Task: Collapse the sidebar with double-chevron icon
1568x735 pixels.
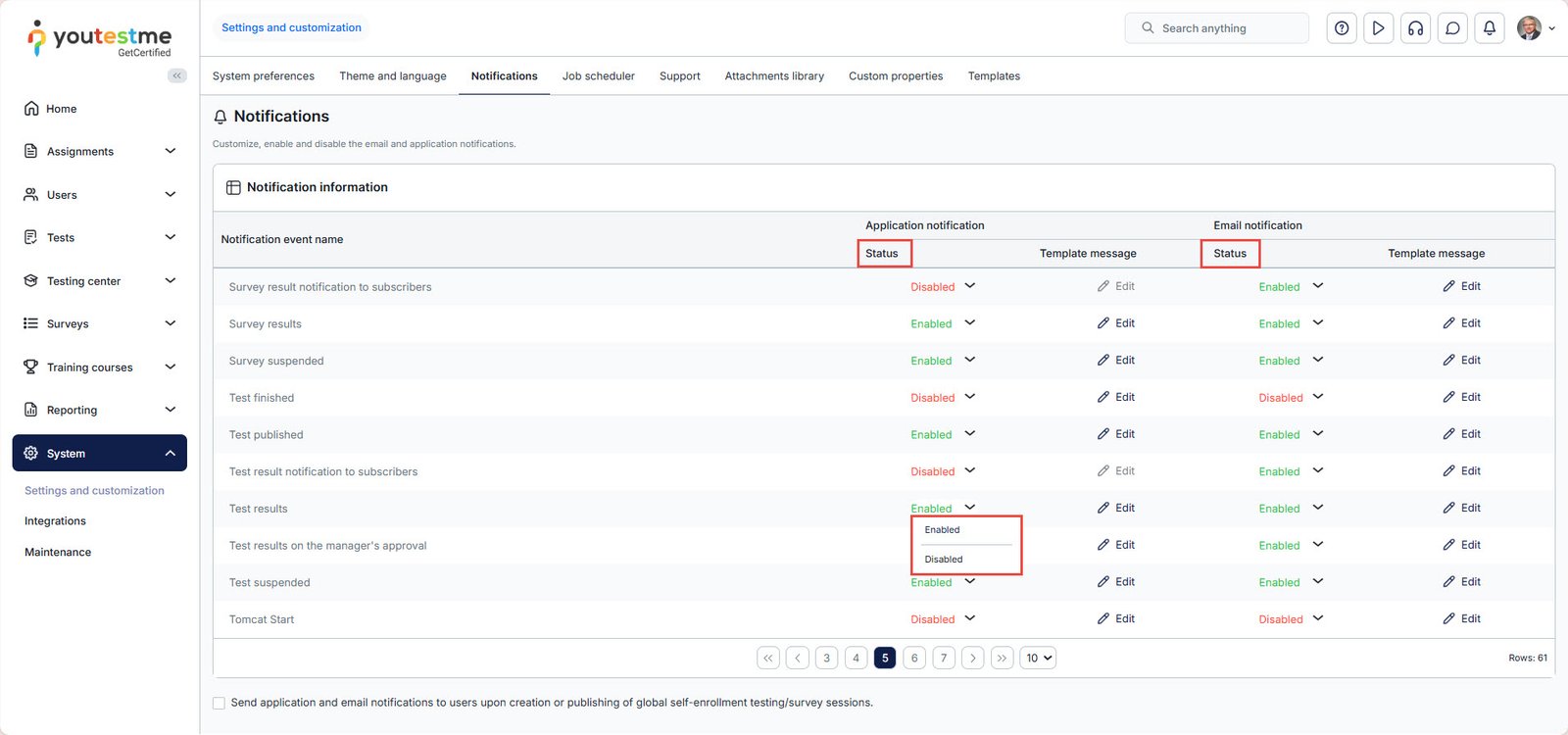Action: (176, 75)
